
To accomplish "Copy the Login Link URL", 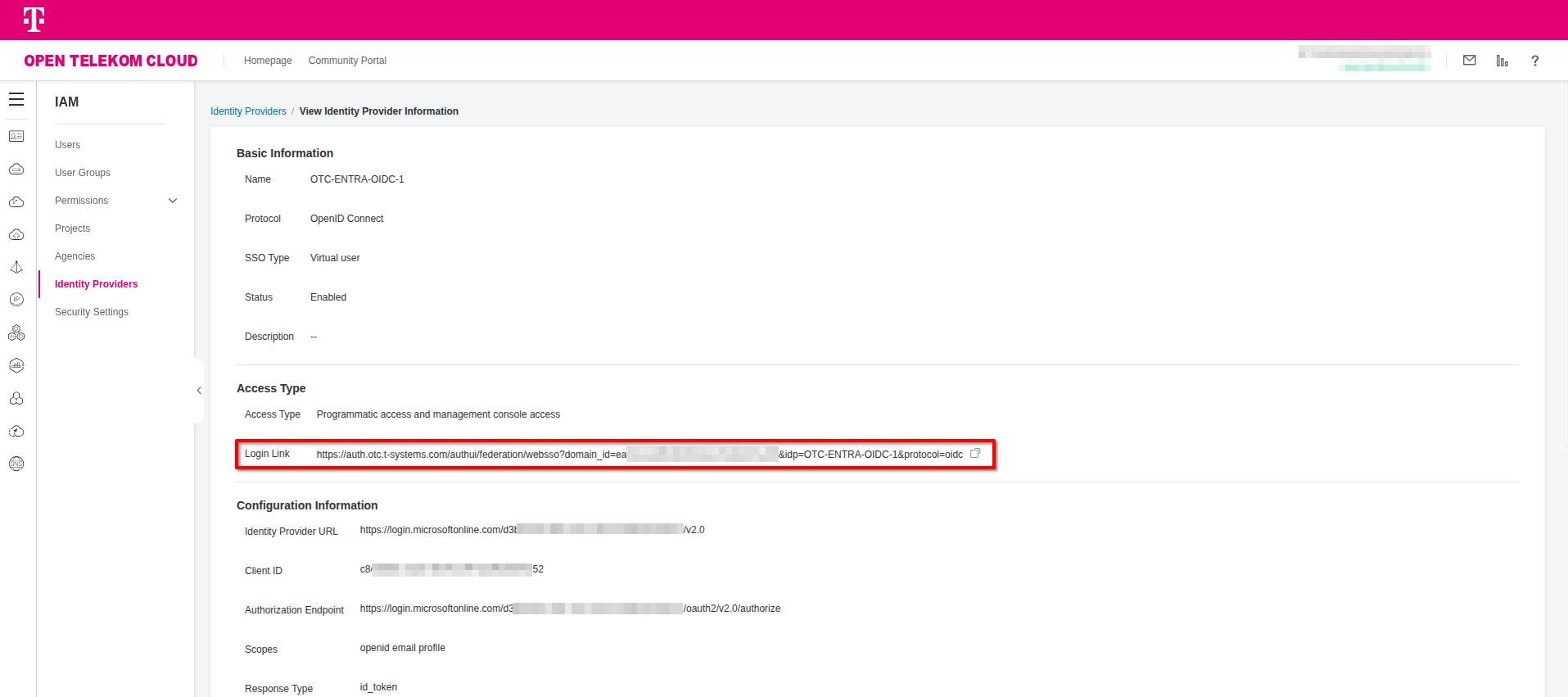I will point(974,454).
